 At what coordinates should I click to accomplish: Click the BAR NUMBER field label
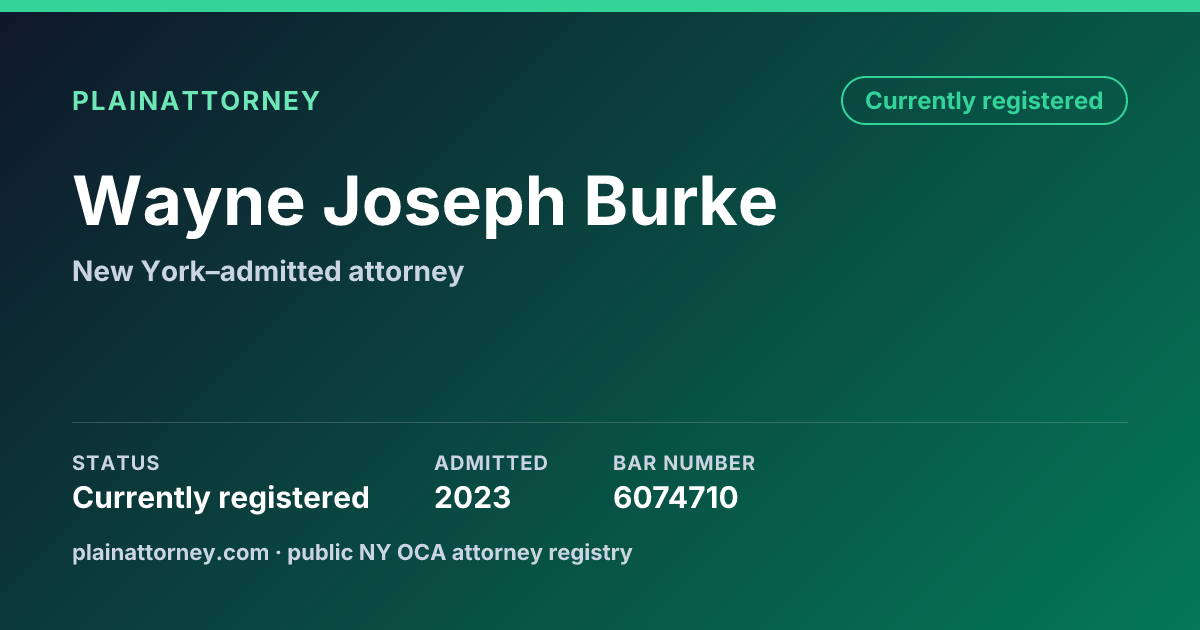684,463
